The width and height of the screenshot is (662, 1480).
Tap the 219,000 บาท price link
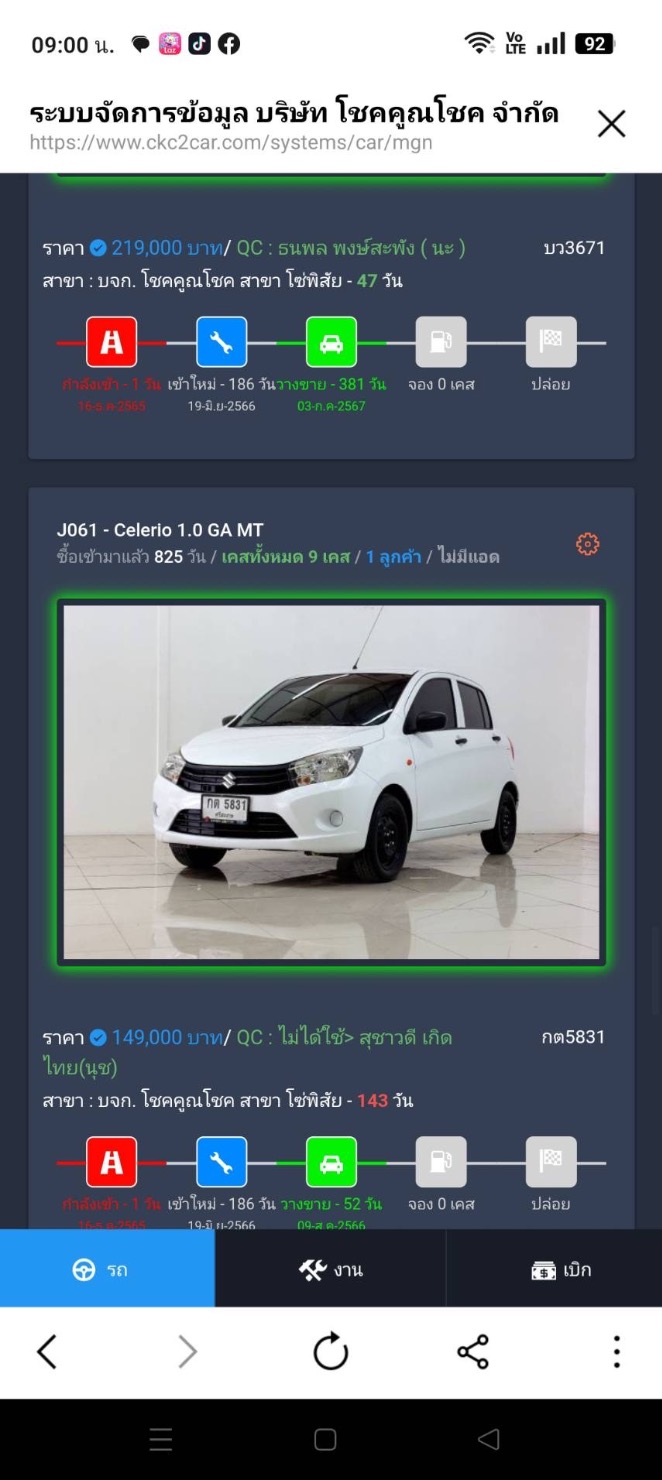(167, 247)
